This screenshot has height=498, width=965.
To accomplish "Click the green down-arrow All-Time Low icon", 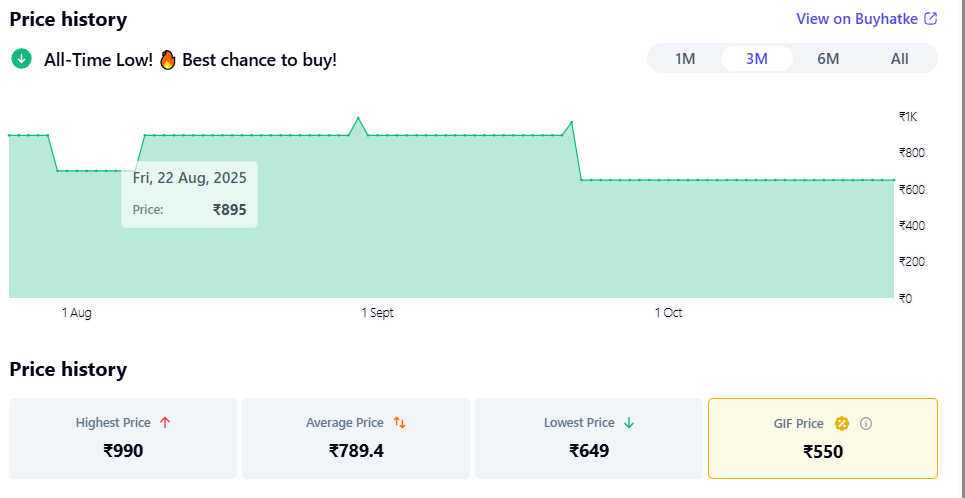I will pyautogui.click(x=21, y=59).
